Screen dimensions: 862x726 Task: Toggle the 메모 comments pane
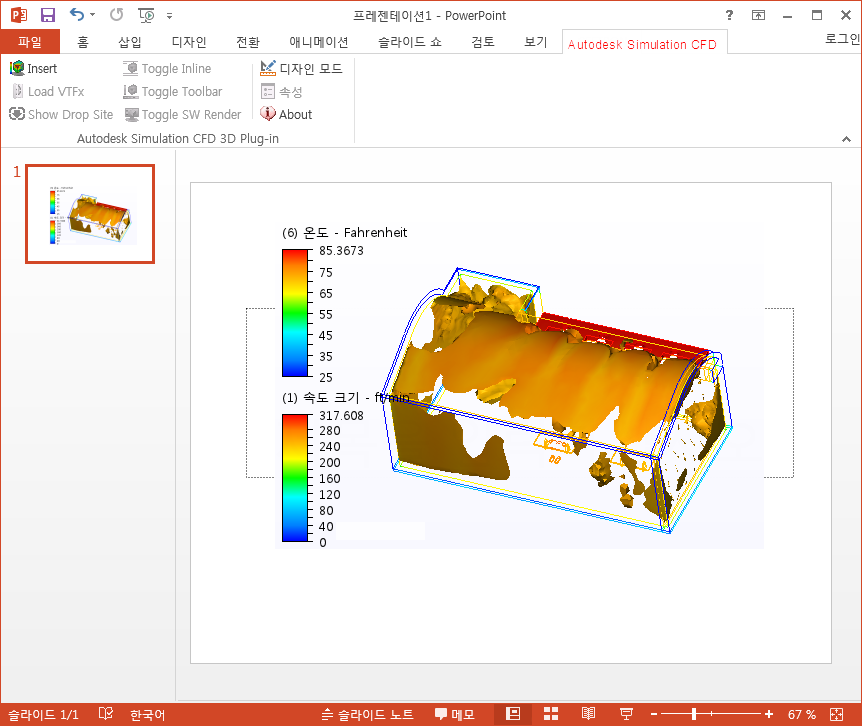(x=454, y=714)
